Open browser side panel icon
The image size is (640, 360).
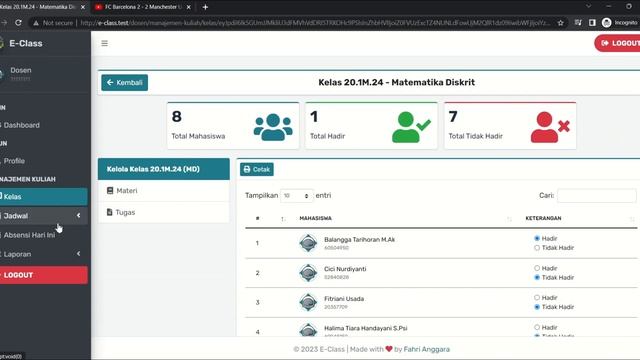pos(592,23)
